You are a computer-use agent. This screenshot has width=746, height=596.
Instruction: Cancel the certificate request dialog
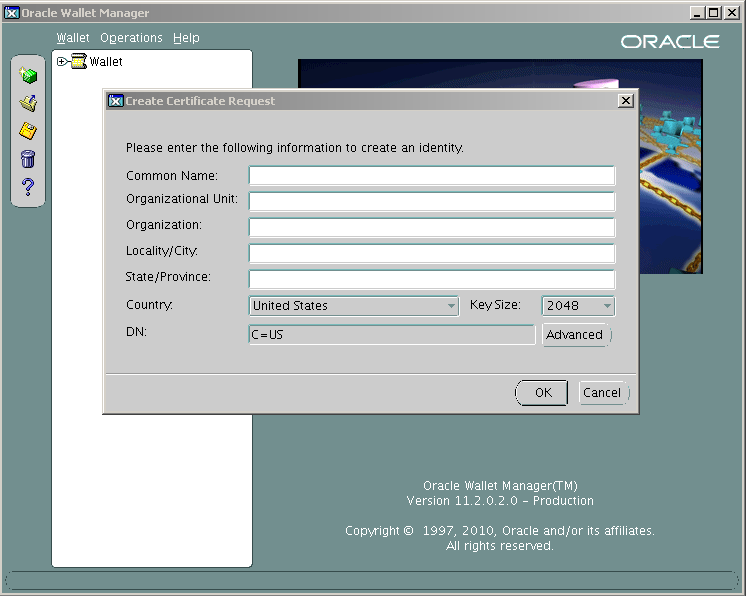[x=603, y=393]
